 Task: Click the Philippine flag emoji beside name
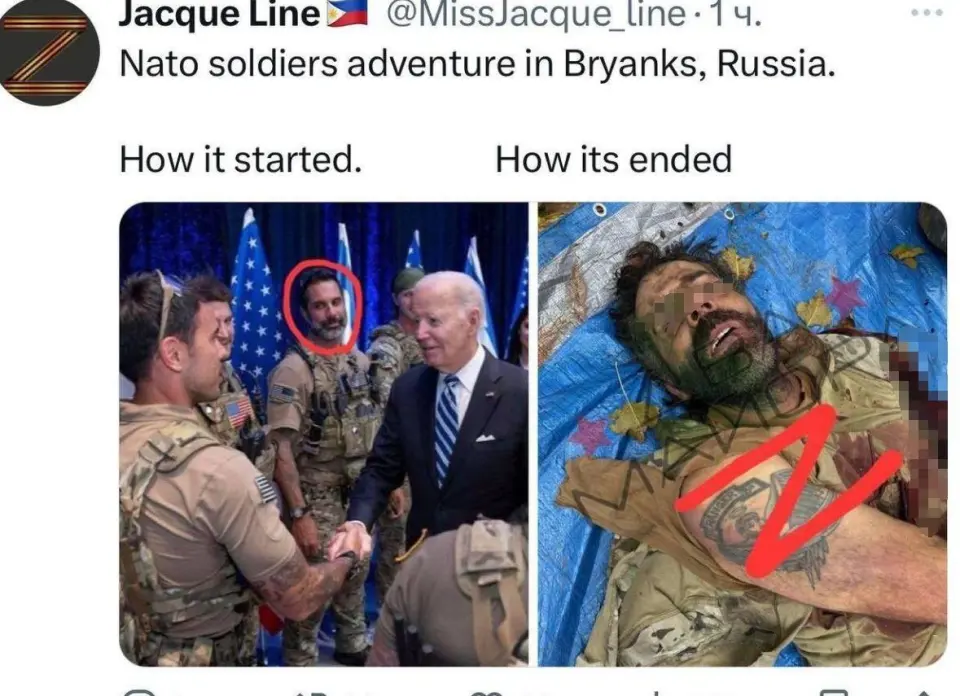pos(347,13)
